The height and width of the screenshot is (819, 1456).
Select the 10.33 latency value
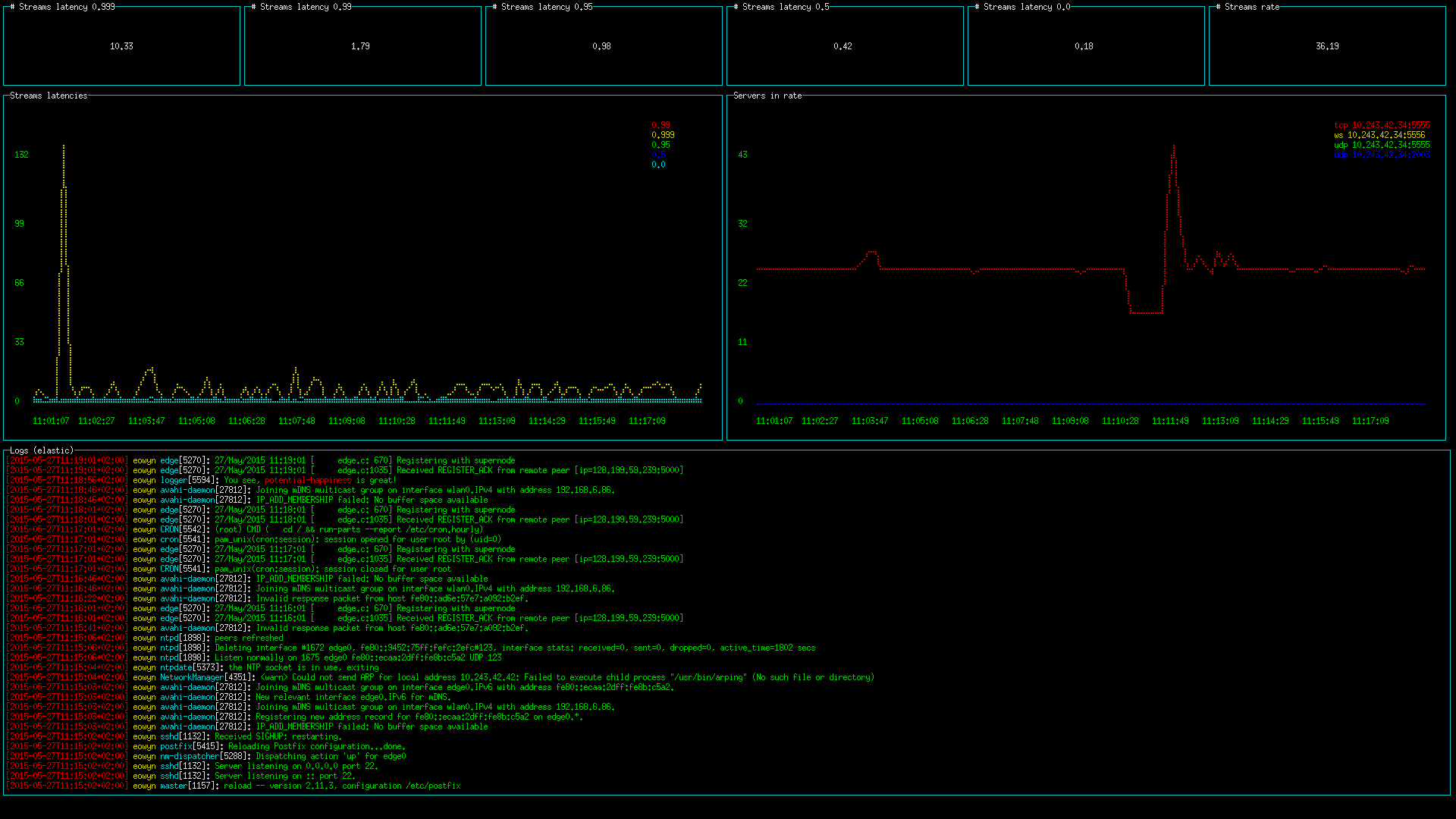[121, 46]
